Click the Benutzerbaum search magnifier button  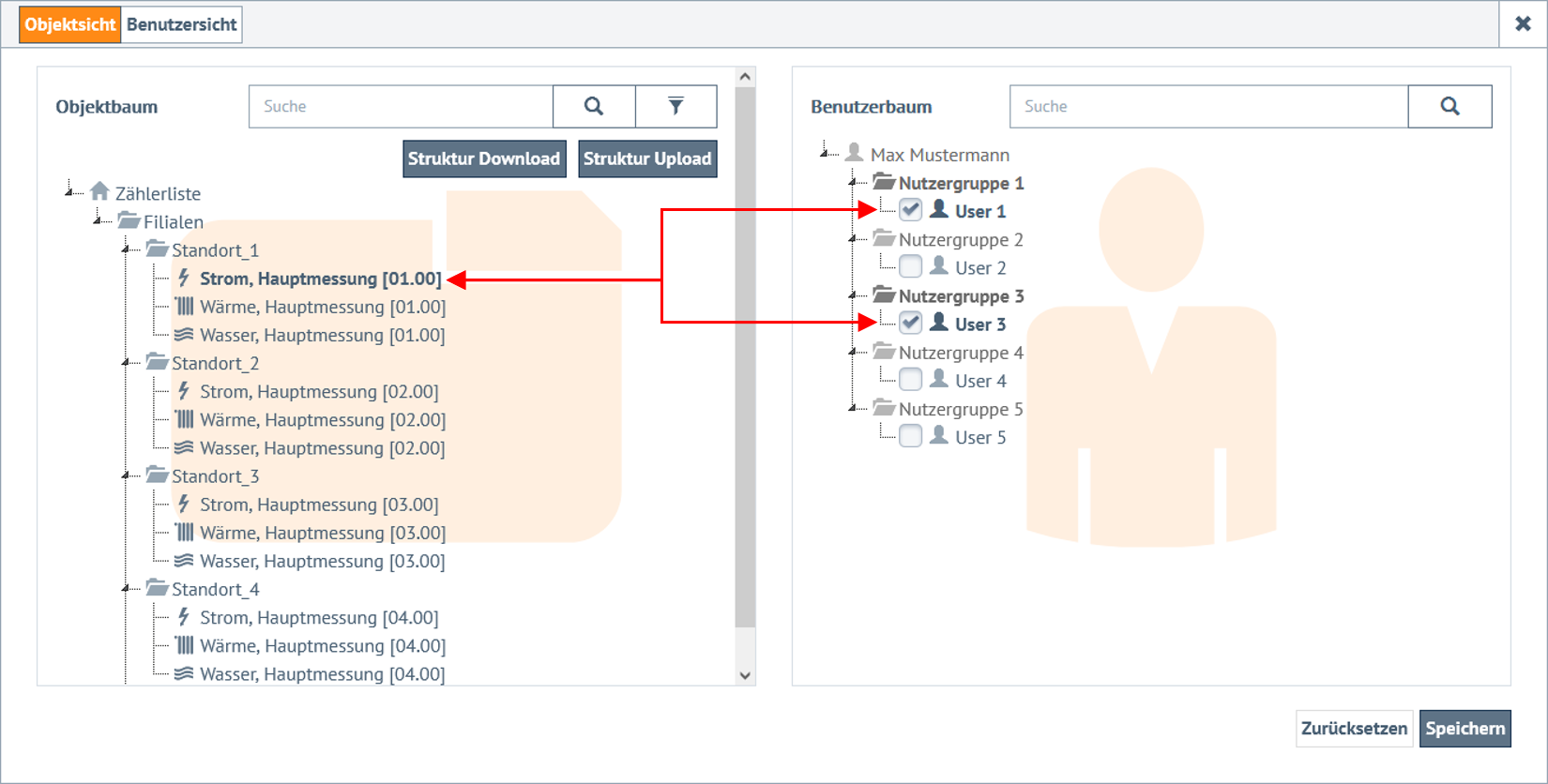[1449, 106]
